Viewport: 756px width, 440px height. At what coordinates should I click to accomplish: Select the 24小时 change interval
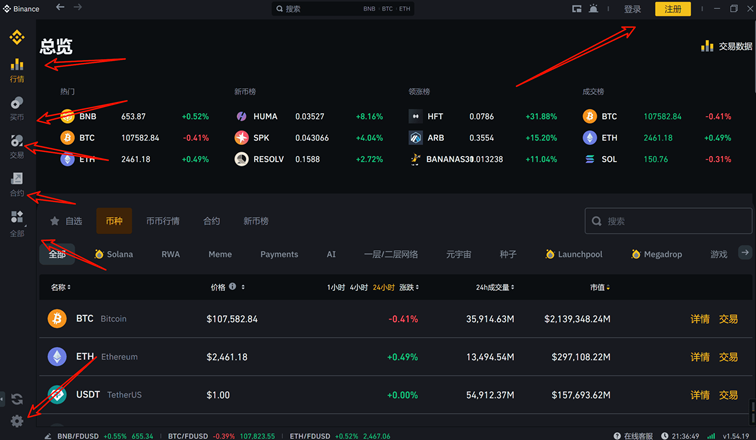pos(383,287)
